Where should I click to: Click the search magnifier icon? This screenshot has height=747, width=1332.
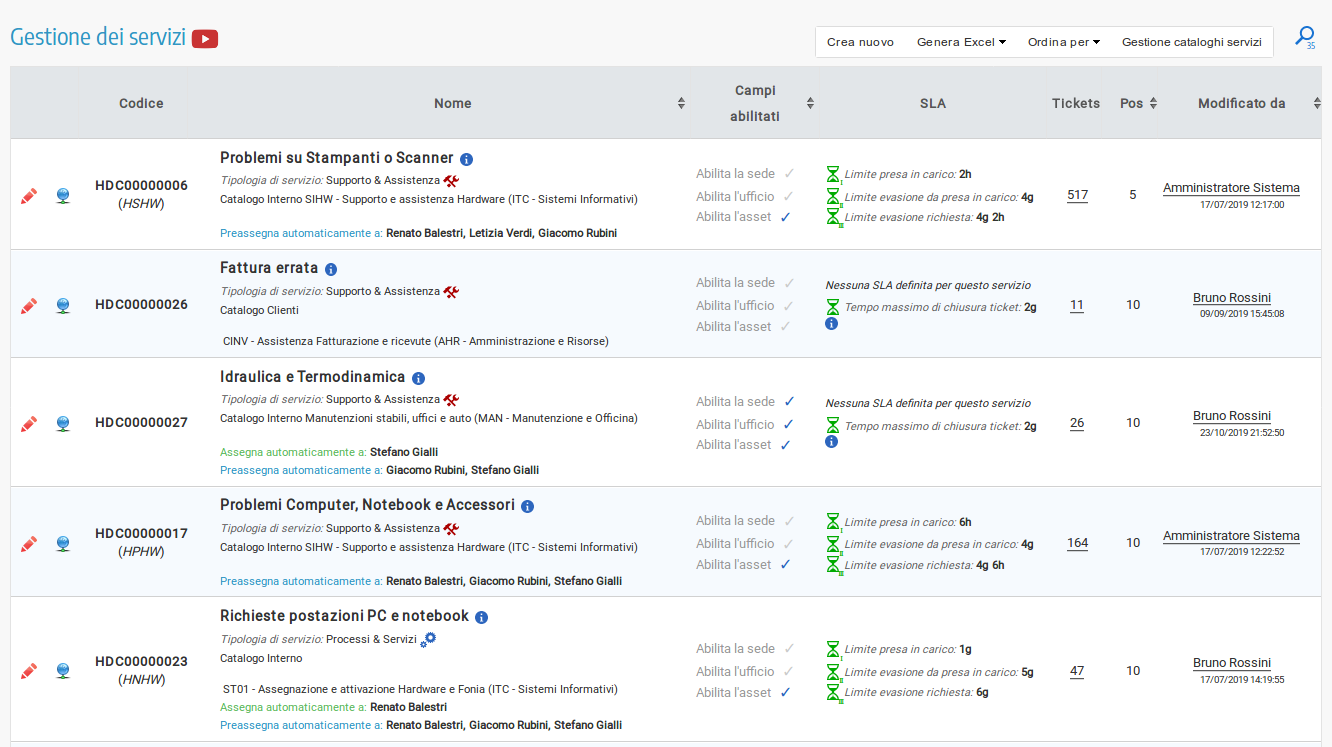pos(1304,37)
